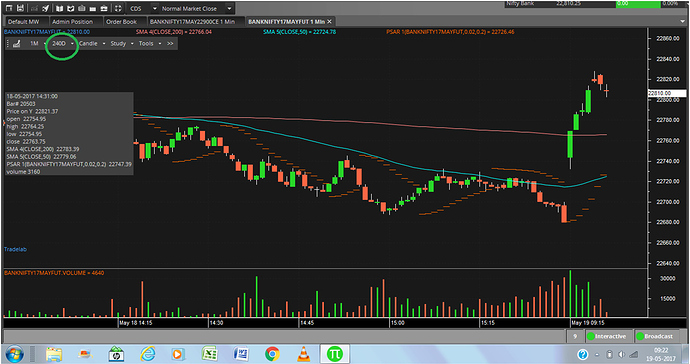Close the BANKNIFTY17MAYFUT 1 Min tab
The height and width of the screenshot is (364, 690).
[x=329, y=22]
